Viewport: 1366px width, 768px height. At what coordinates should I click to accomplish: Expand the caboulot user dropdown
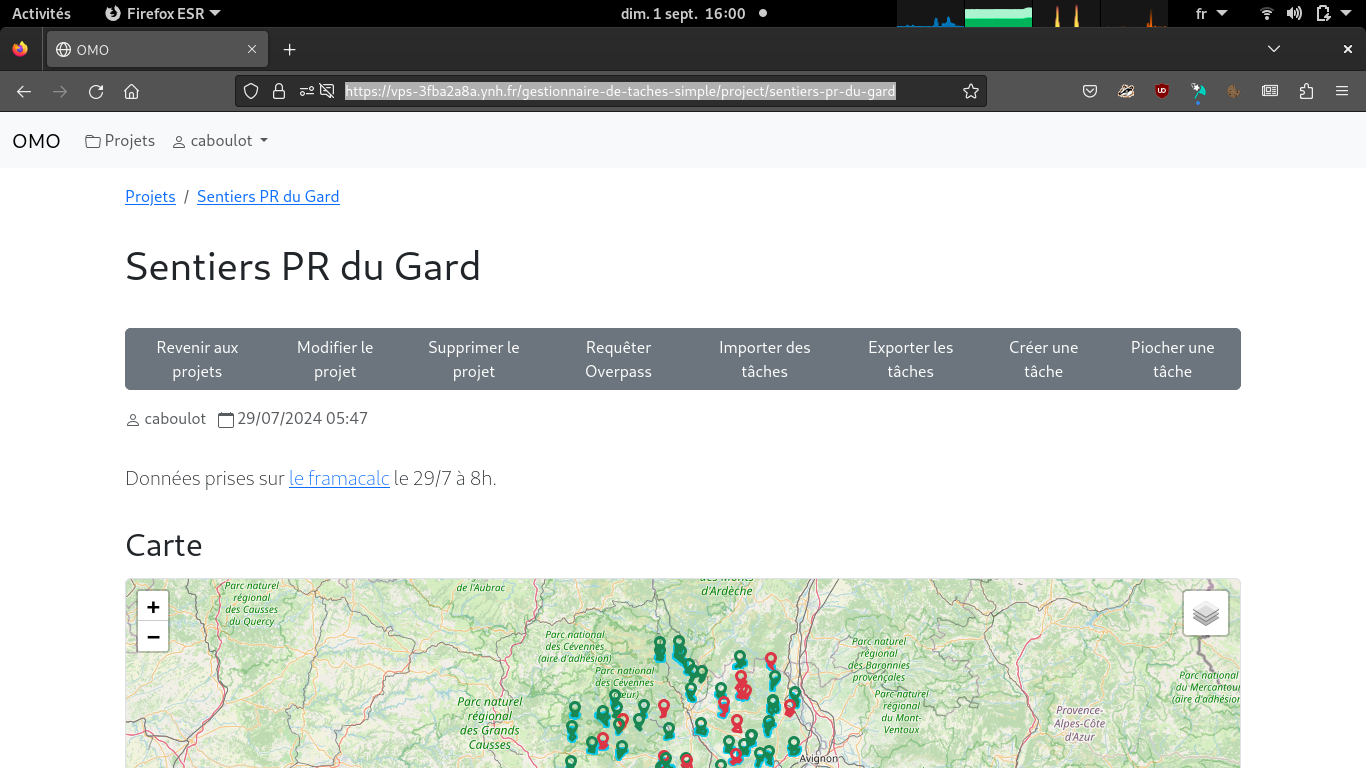coord(220,141)
